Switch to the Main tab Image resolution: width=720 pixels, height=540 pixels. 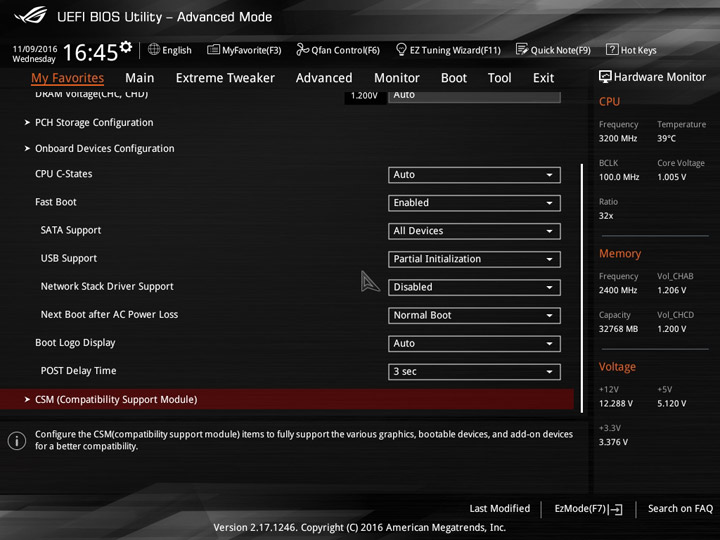coord(140,78)
